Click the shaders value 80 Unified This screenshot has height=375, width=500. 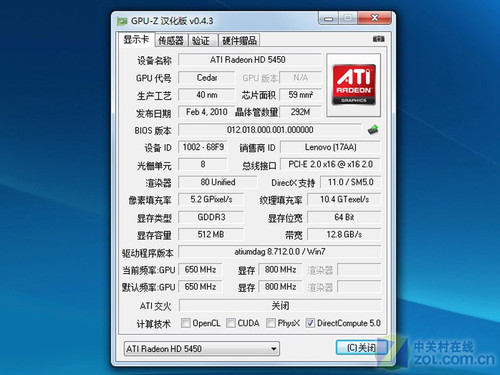click(x=218, y=182)
